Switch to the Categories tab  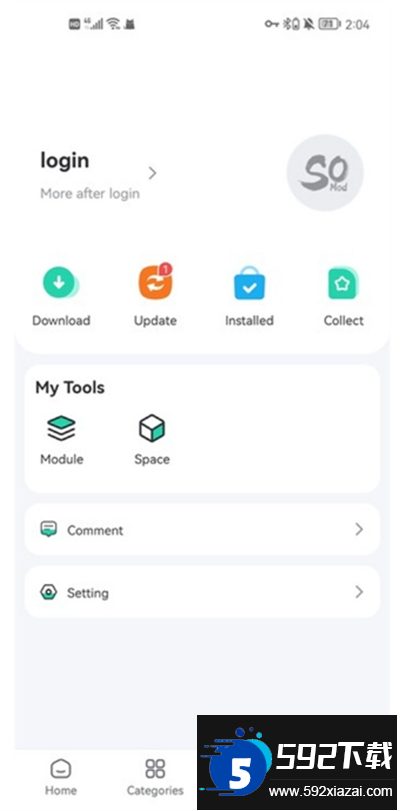[x=155, y=777]
